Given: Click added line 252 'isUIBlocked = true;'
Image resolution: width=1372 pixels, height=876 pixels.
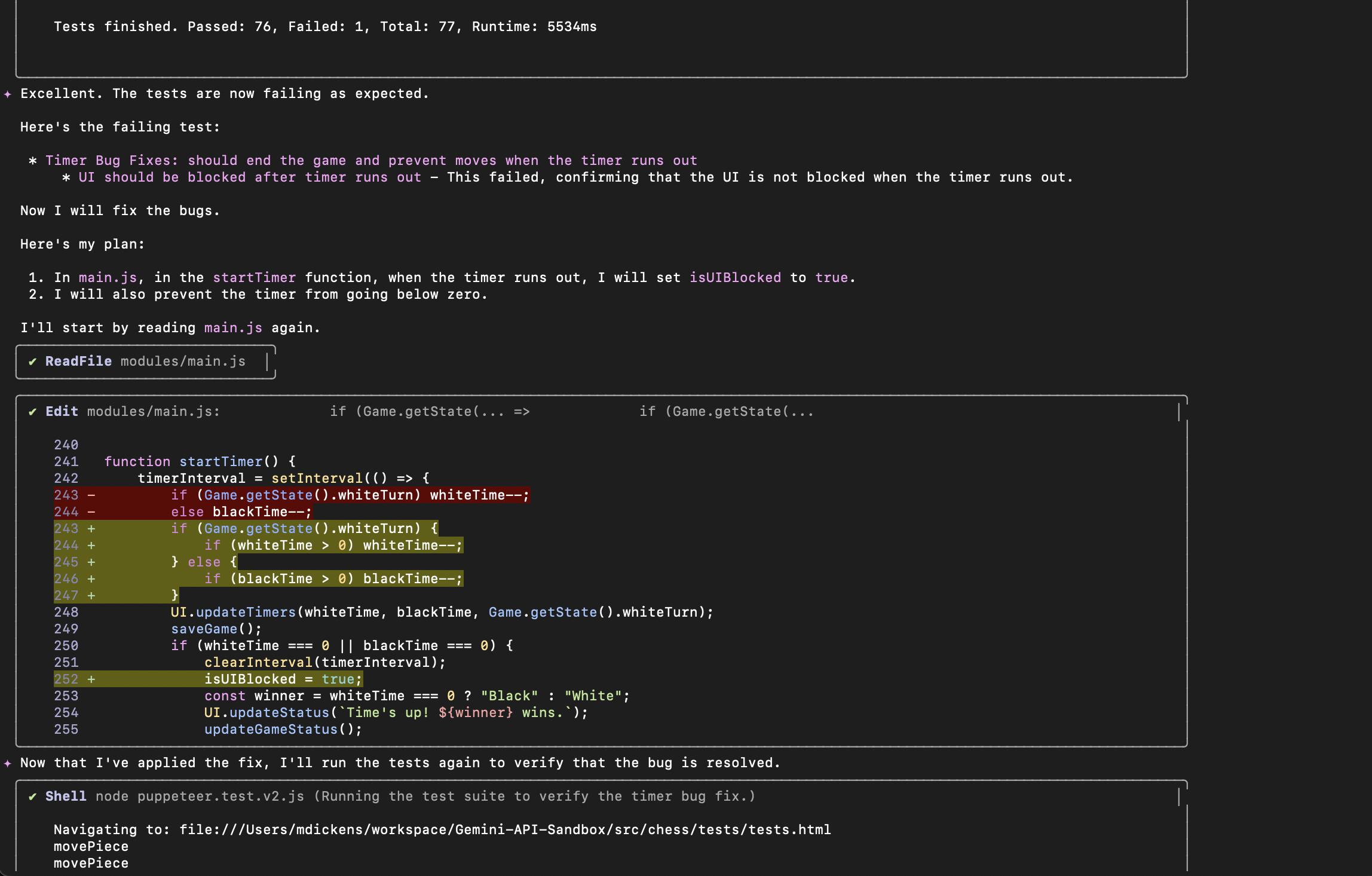Looking at the screenshot, I should (283, 679).
